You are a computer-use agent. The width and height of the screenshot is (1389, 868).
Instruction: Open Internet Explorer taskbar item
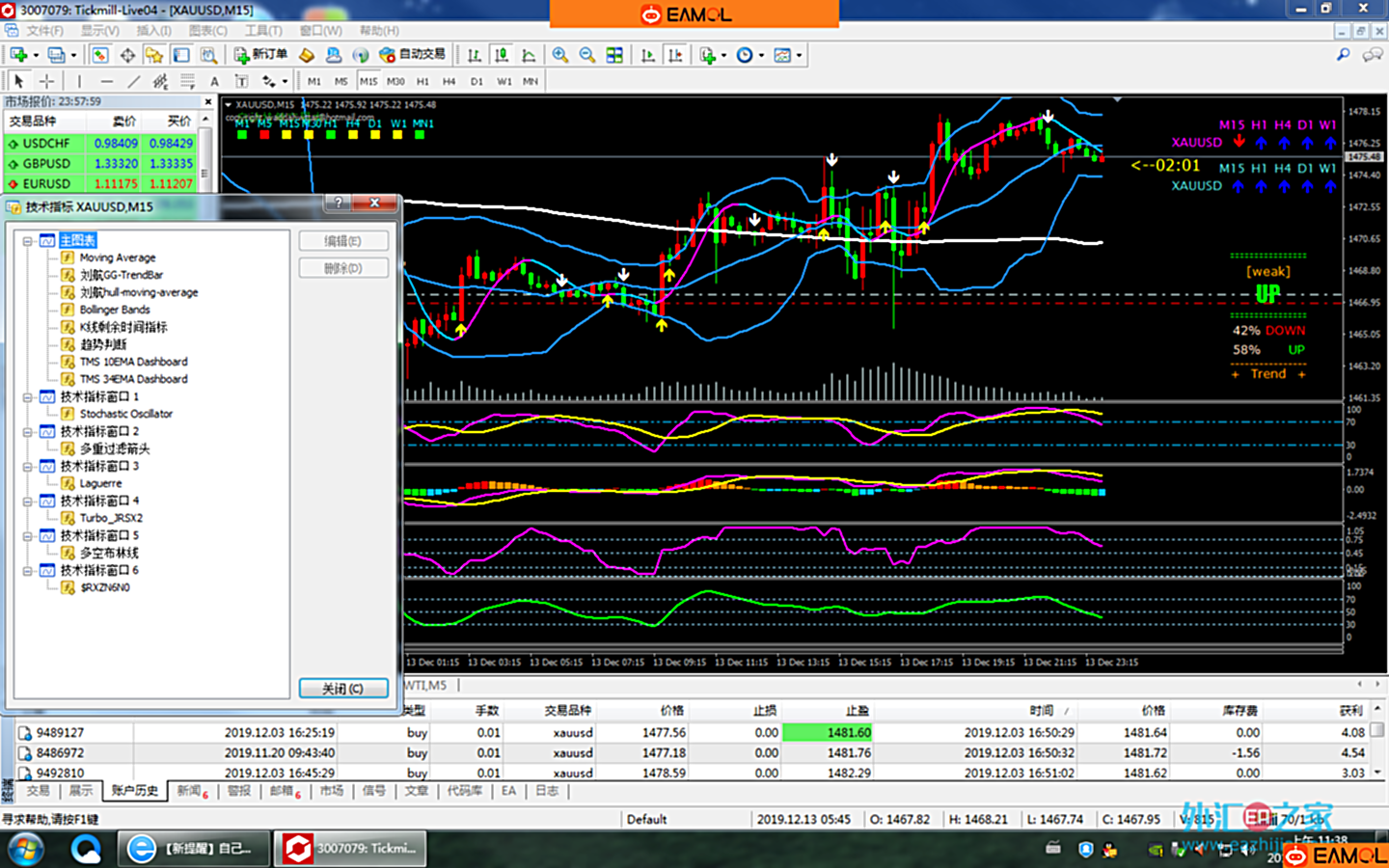pyautogui.click(x=195, y=849)
